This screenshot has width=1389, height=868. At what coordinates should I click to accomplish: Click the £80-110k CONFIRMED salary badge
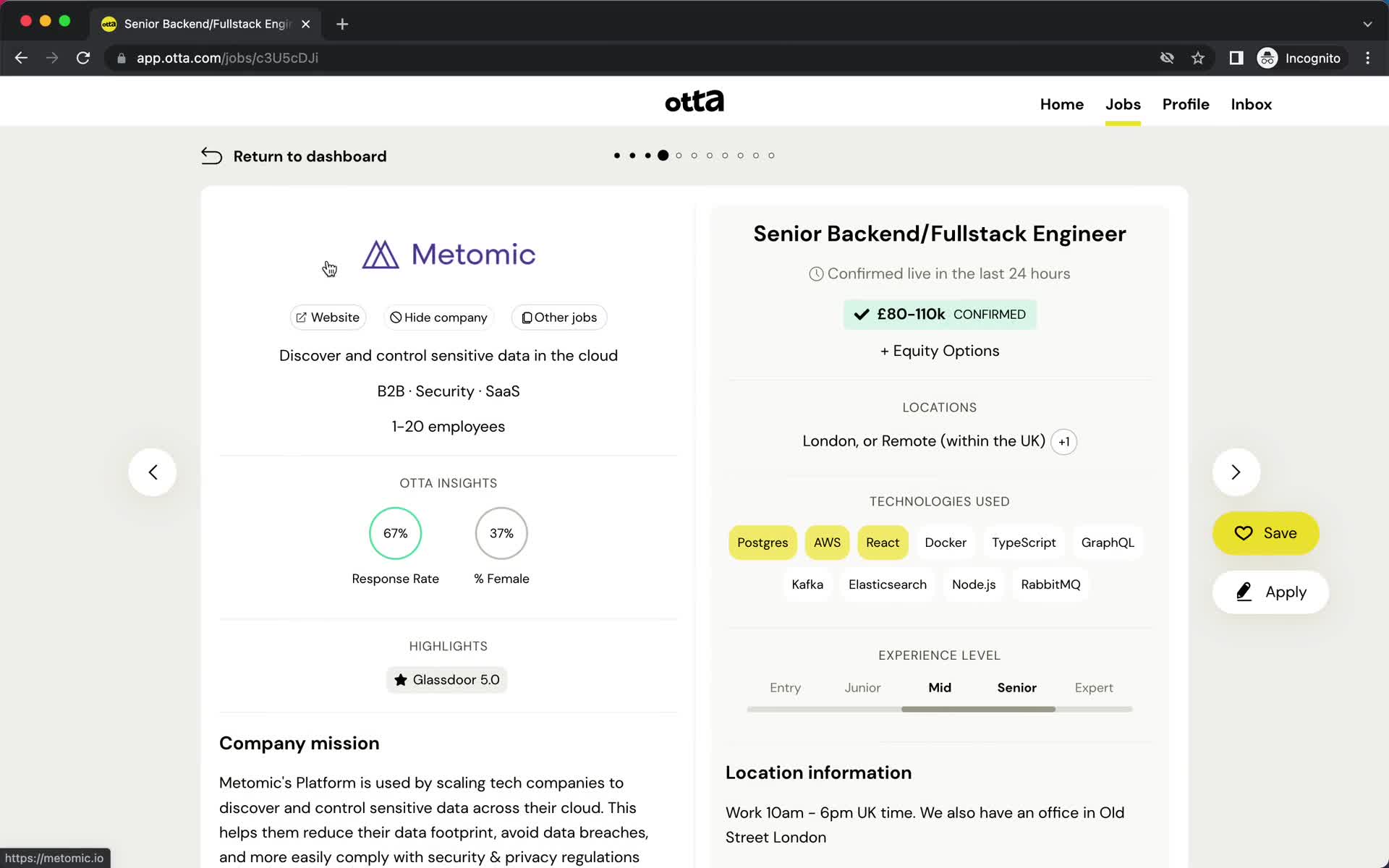coord(940,315)
